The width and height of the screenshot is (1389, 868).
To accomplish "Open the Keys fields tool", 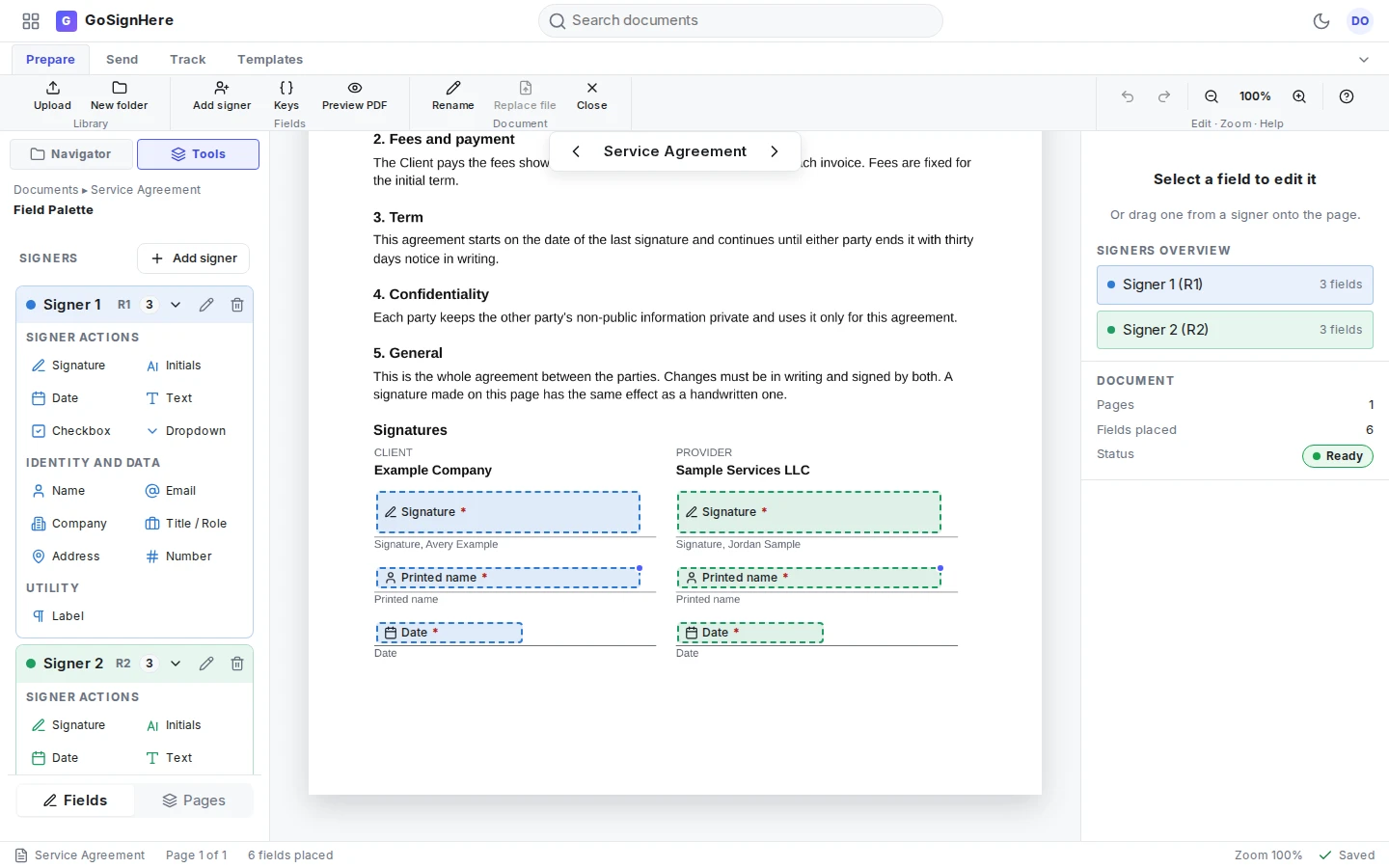I will coord(286,95).
